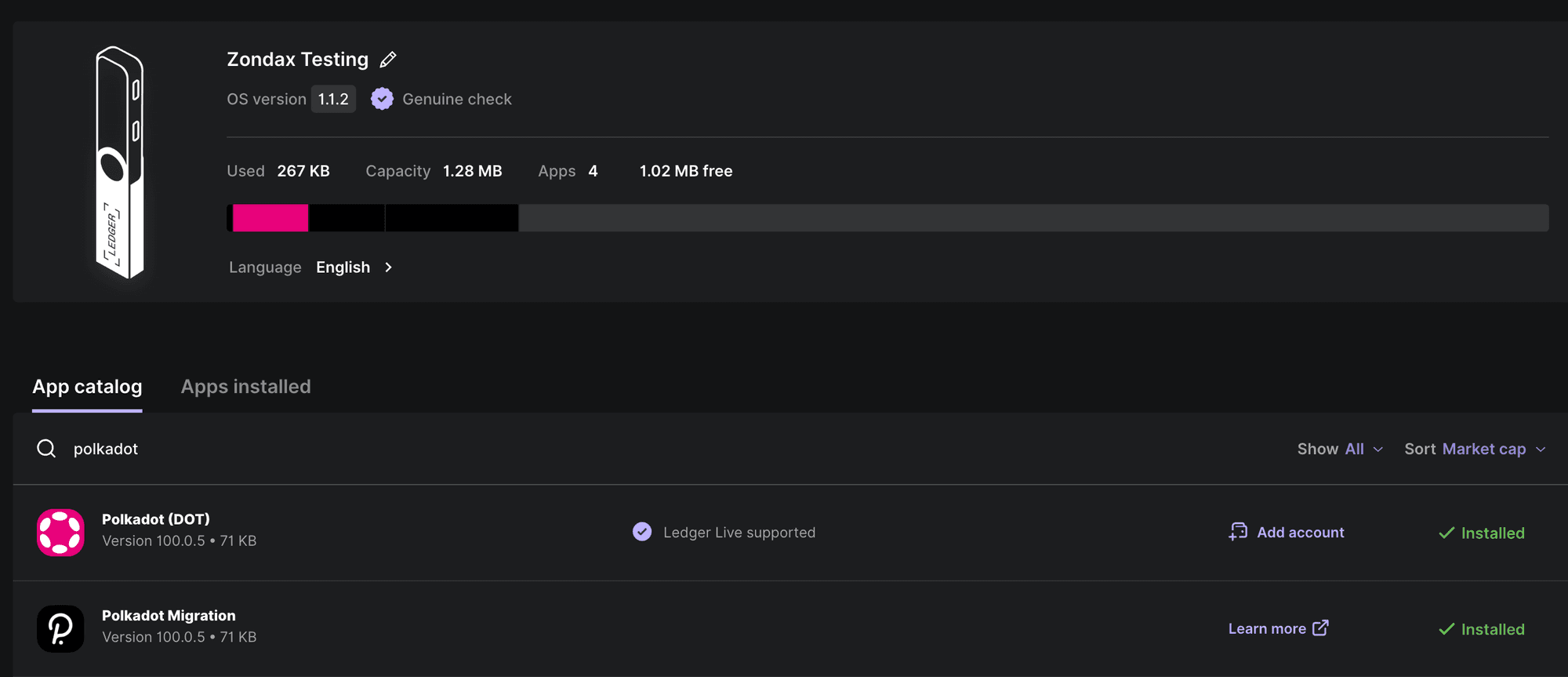Image resolution: width=1568 pixels, height=677 pixels.
Task: Click the Zondax Testing device name
Action: point(298,60)
